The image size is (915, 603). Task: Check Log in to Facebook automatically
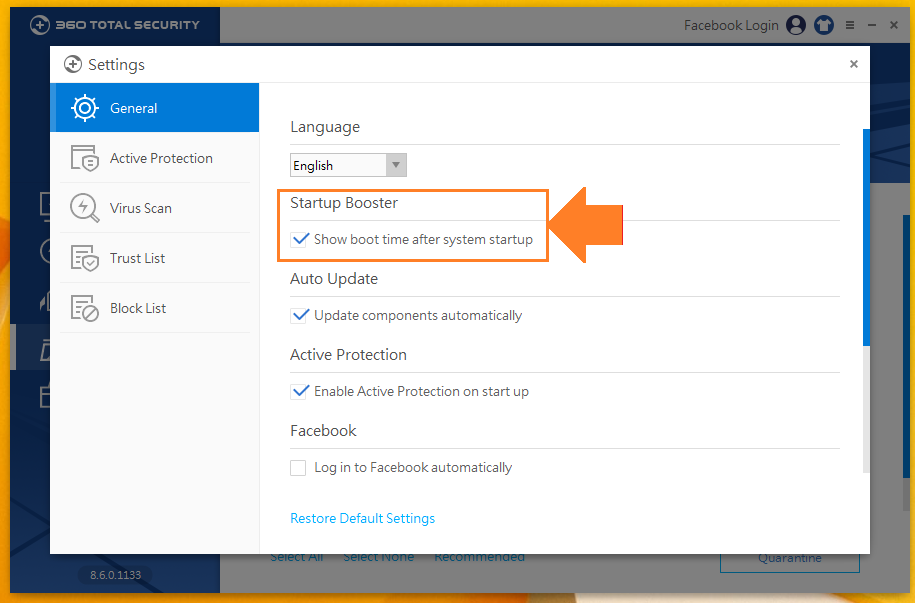(298, 468)
